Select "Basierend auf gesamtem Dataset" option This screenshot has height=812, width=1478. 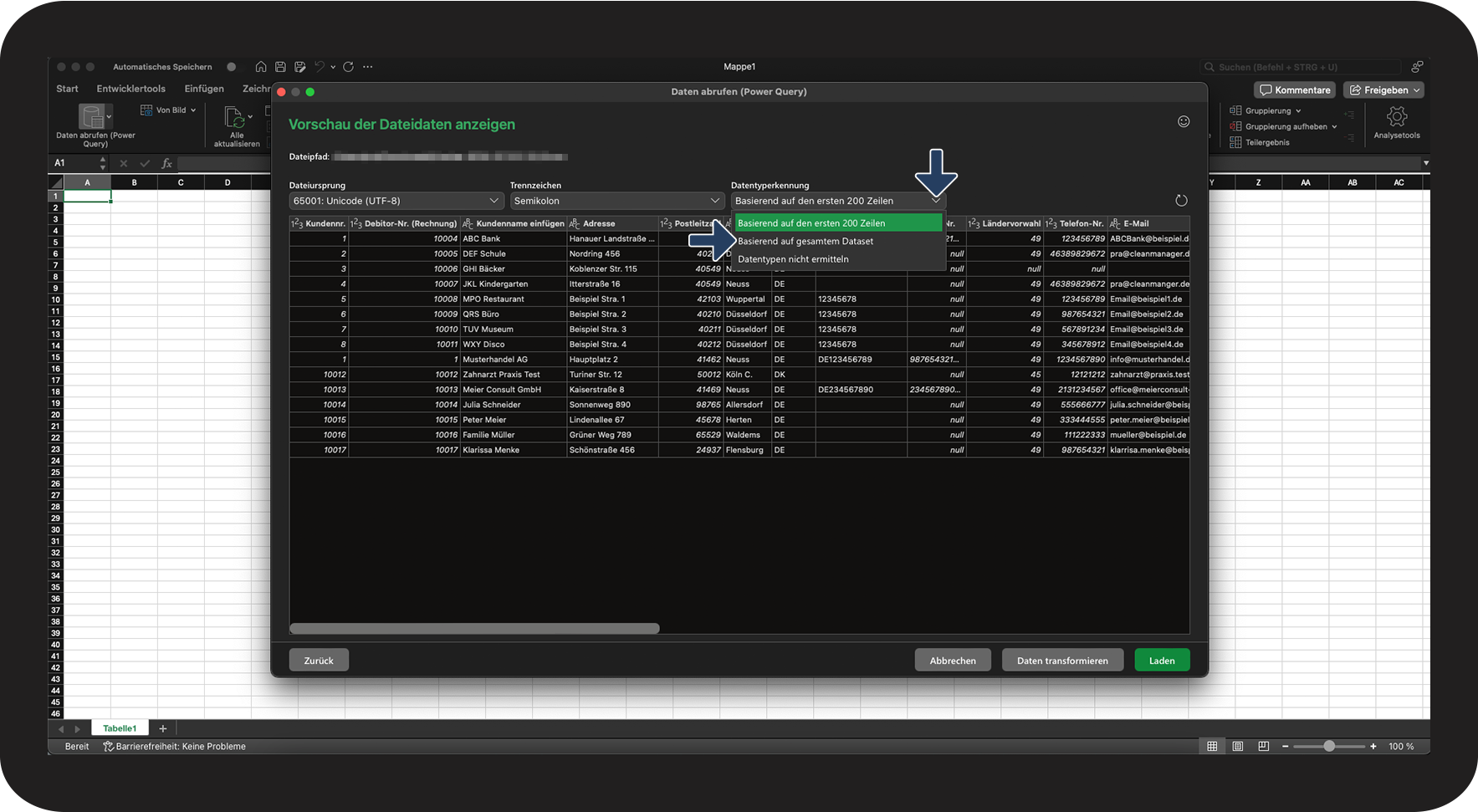pyautogui.click(x=805, y=242)
